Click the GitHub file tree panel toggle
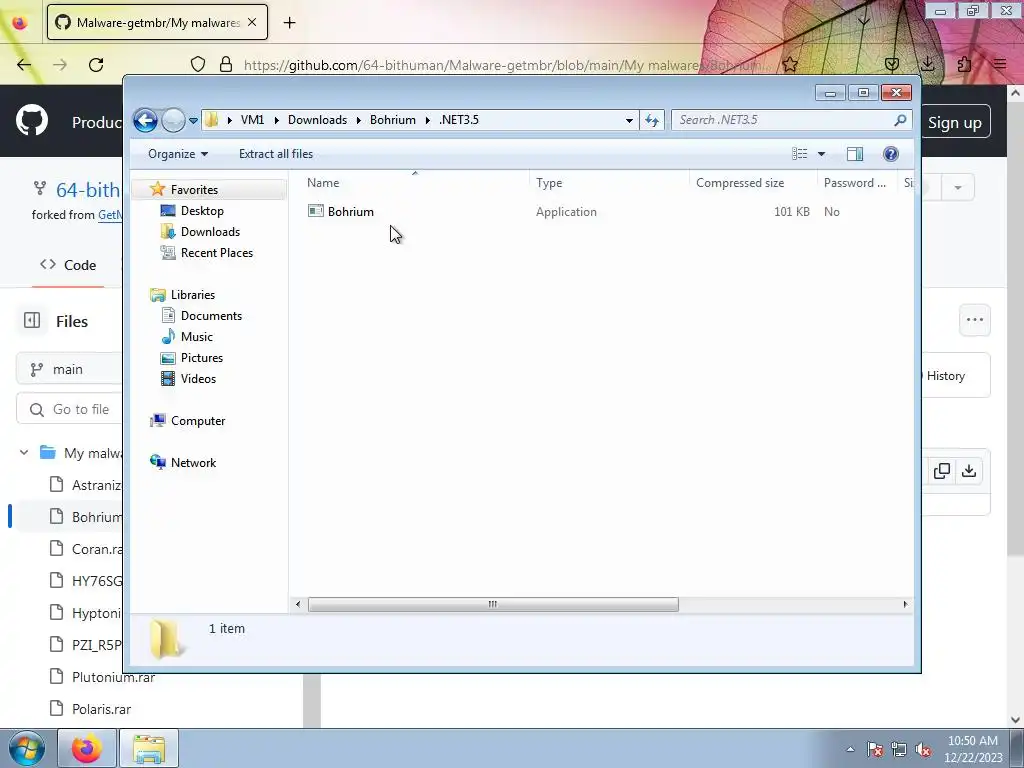Screen dimensions: 1024x768 point(32,321)
